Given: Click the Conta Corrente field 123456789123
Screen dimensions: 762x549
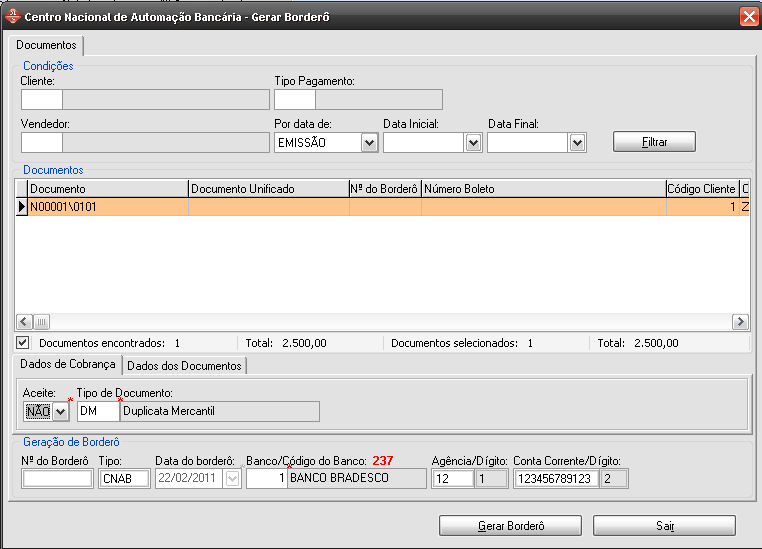Looking at the screenshot, I should pos(556,479).
